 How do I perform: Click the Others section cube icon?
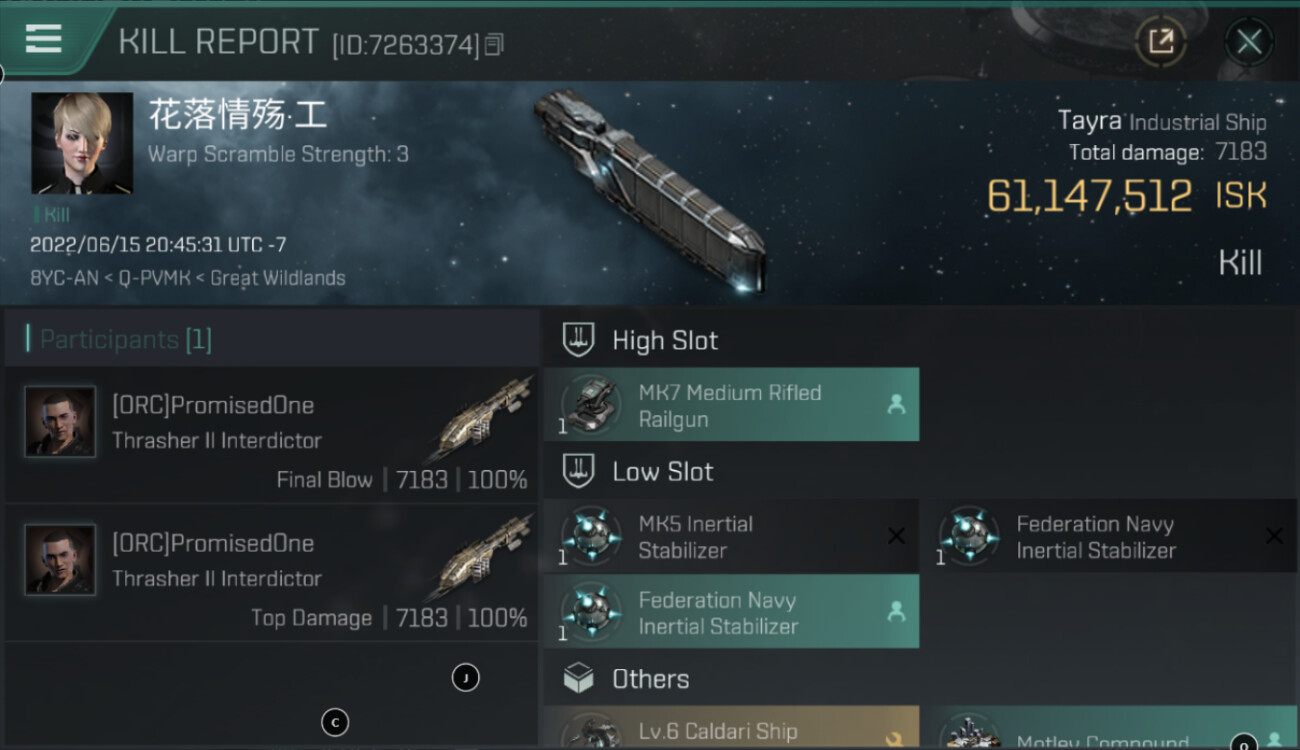pos(579,679)
